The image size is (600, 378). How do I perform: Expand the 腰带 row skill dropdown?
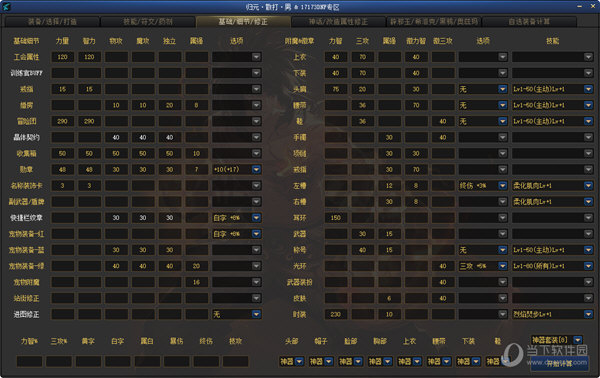click(589, 105)
